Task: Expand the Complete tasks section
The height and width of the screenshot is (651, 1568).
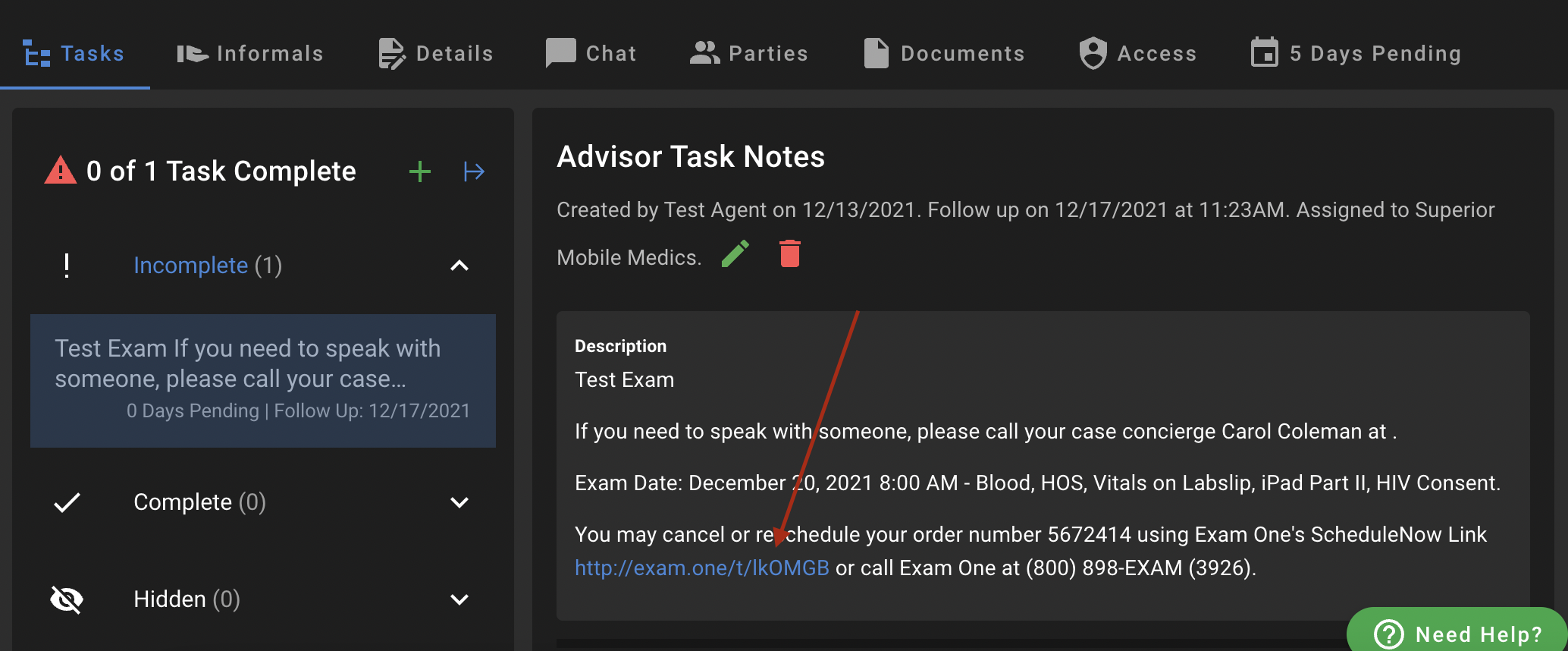Action: [x=459, y=502]
